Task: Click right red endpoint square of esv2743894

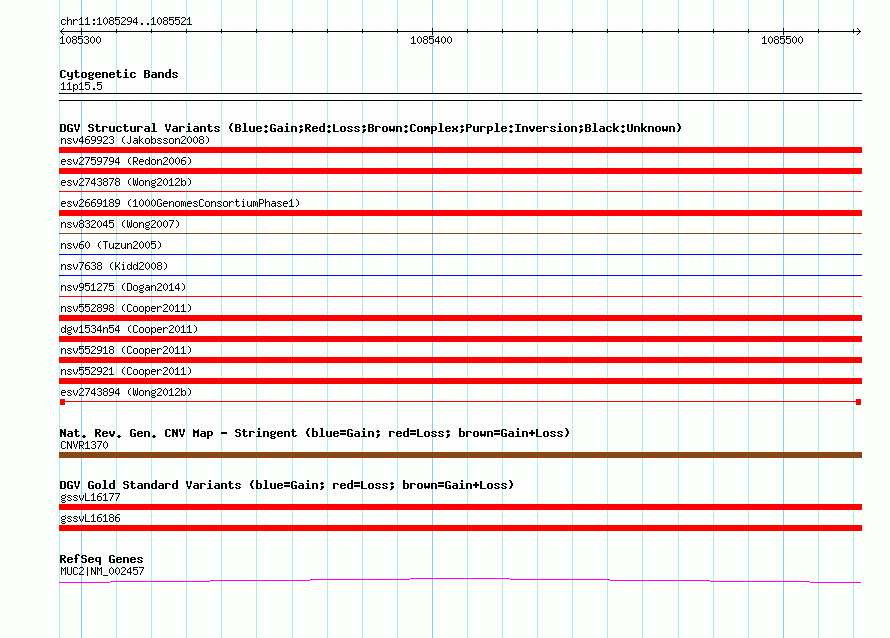Action: [x=858, y=402]
